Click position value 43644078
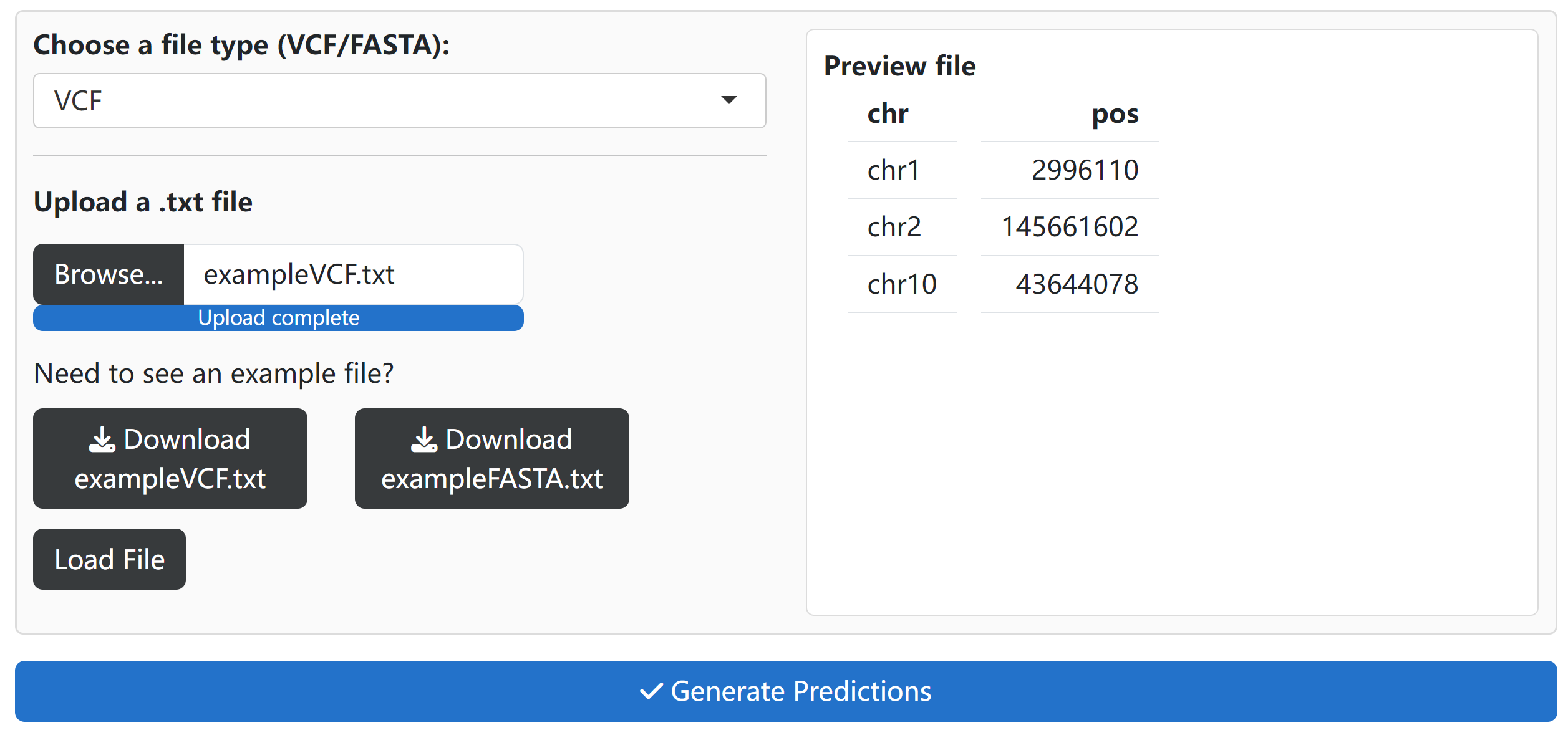Image resolution: width=1568 pixels, height=730 pixels. [1077, 284]
